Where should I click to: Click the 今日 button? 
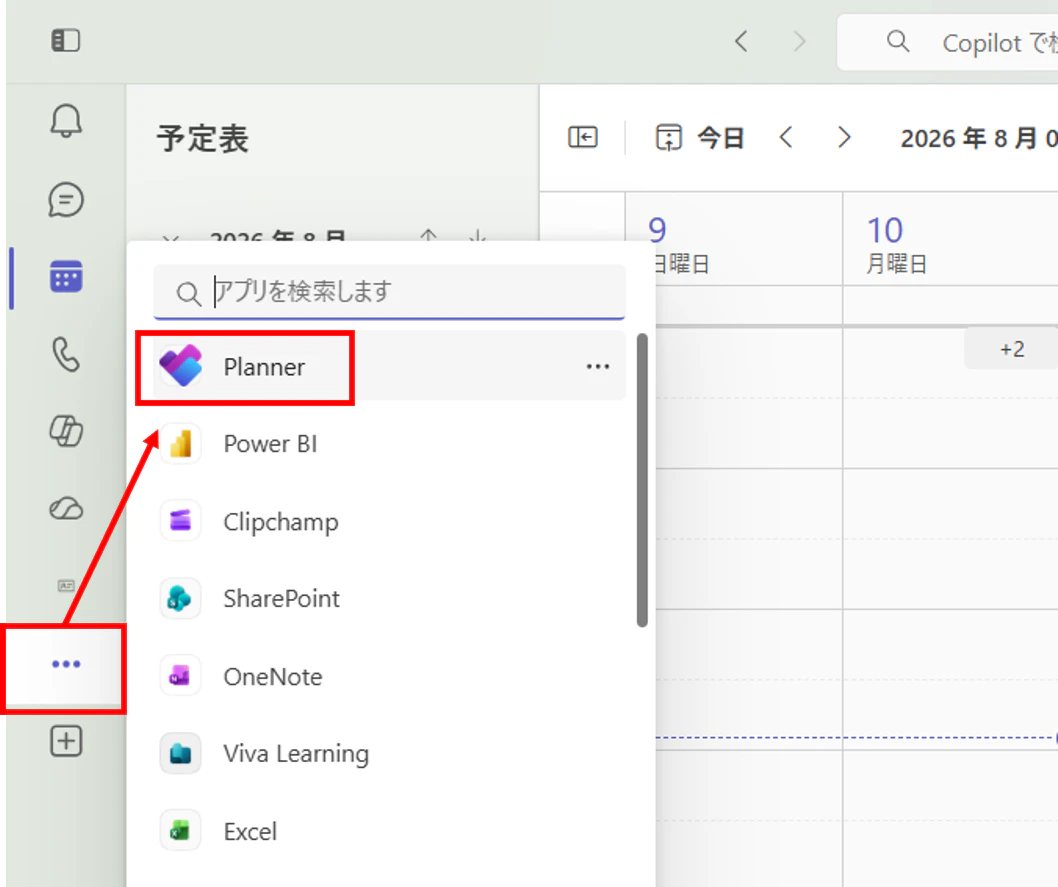pyautogui.click(x=700, y=138)
